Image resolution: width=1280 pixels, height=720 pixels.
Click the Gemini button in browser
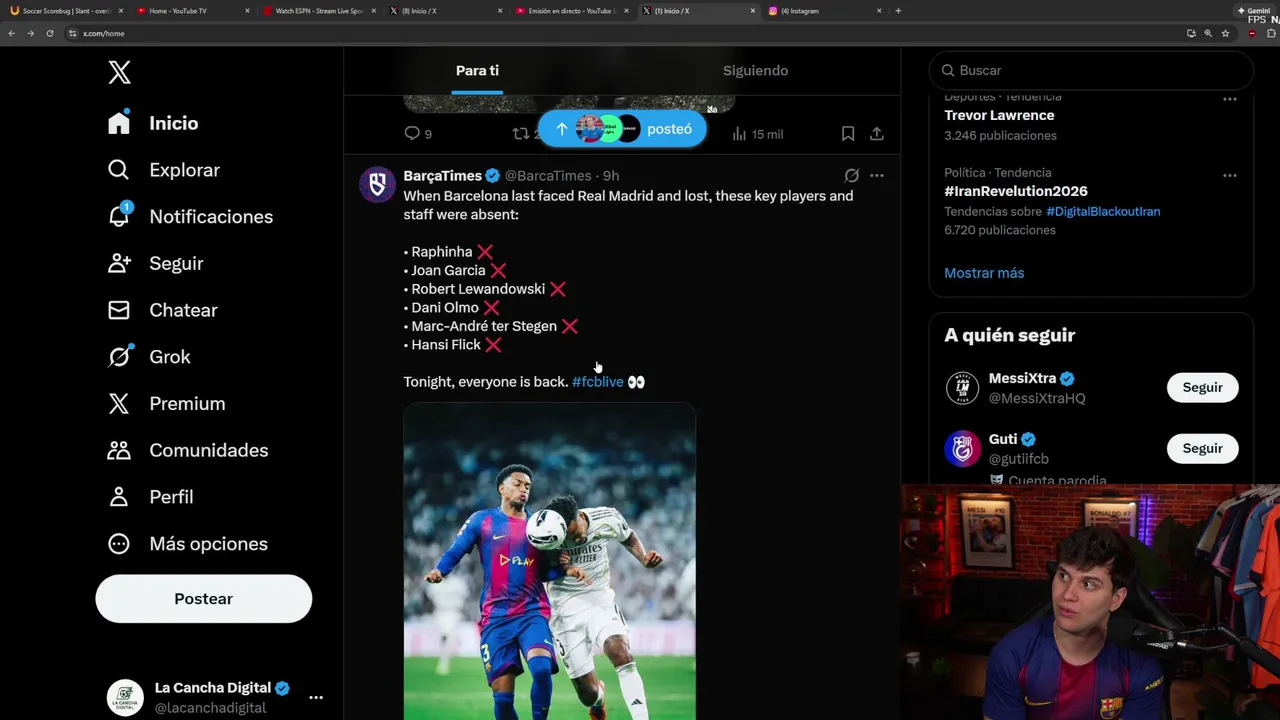coord(1255,10)
